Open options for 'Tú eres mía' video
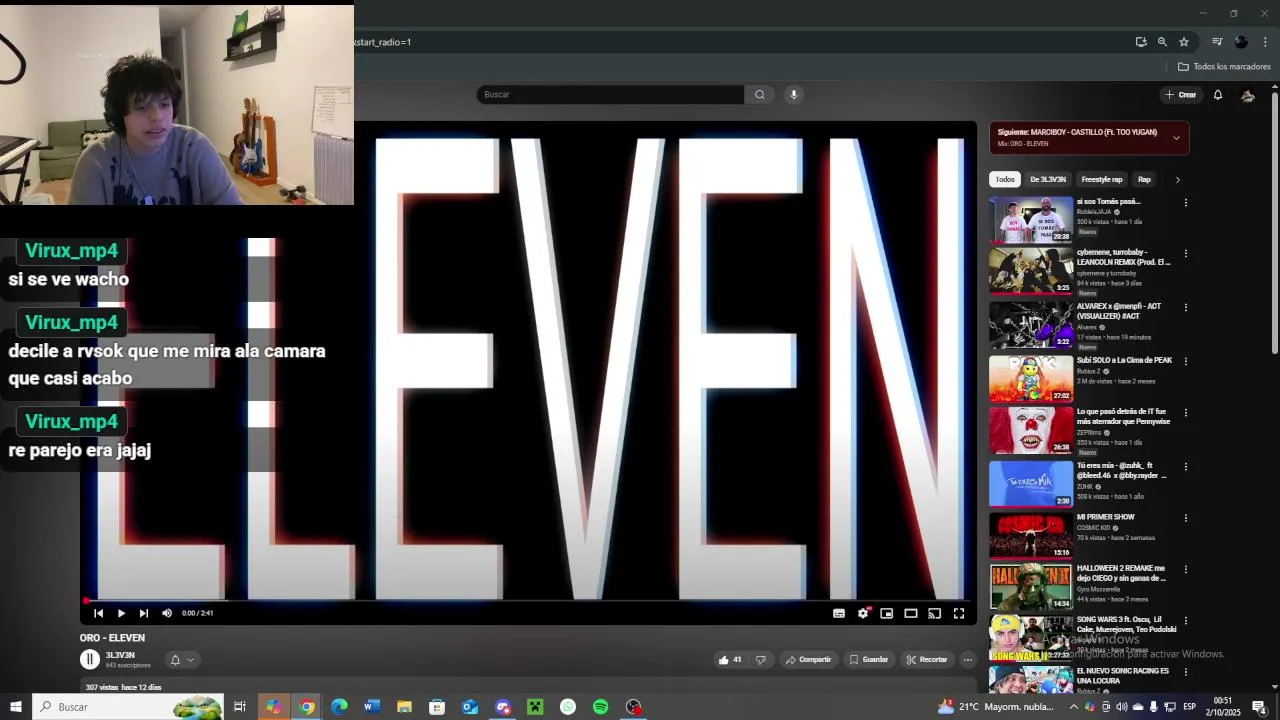The width and height of the screenshot is (1280, 720). coord(1186,466)
